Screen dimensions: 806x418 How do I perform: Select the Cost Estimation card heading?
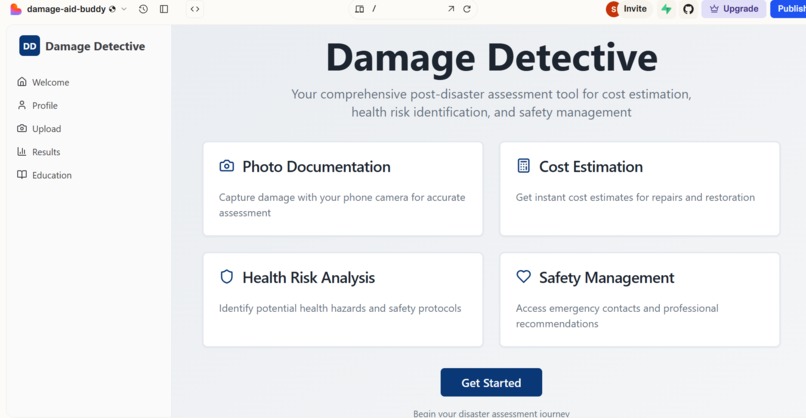(591, 167)
